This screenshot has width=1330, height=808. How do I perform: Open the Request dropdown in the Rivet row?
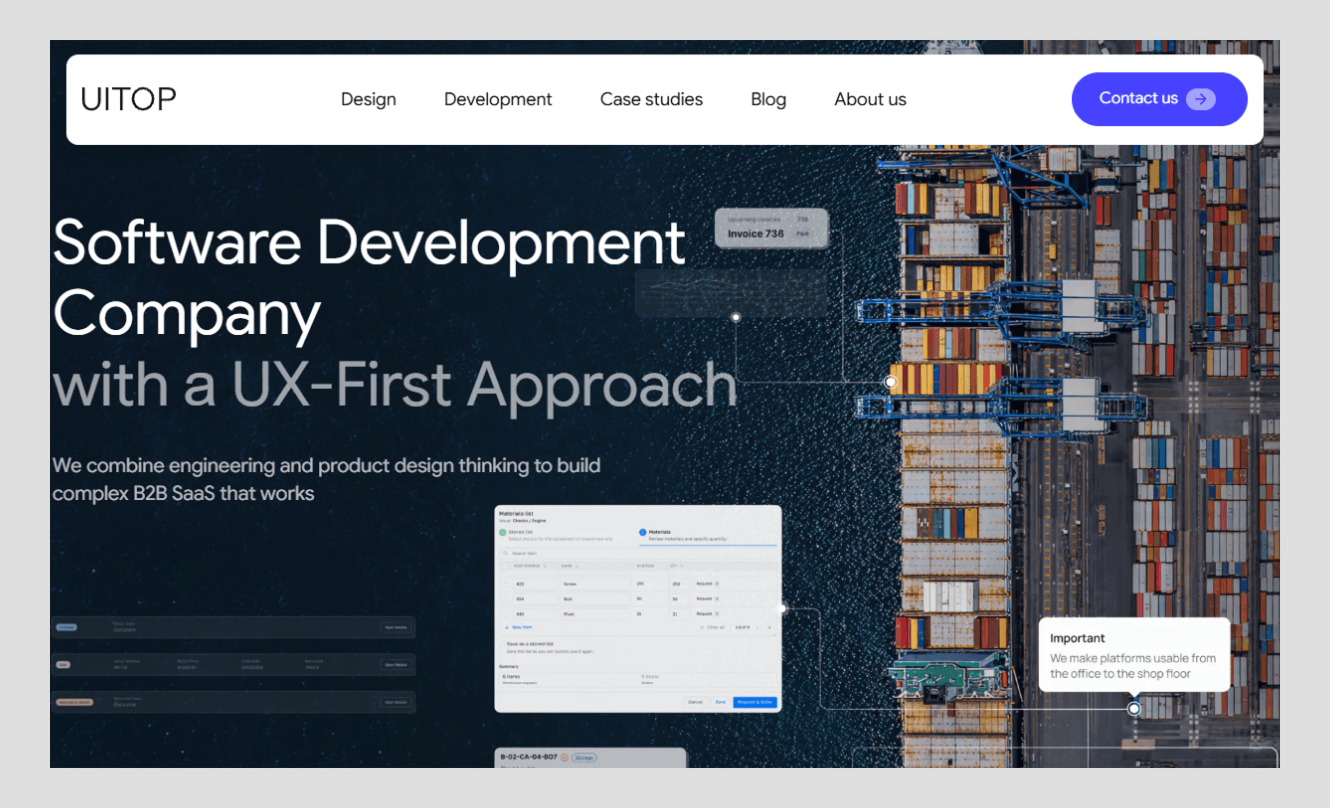click(x=708, y=613)
